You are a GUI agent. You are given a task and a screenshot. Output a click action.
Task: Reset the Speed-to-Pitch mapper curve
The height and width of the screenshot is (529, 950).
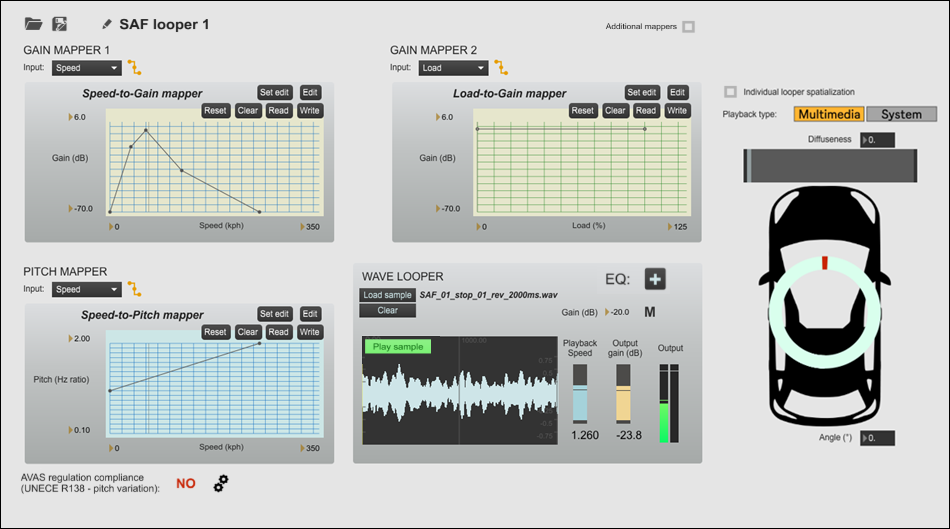[x=215, y=332]
